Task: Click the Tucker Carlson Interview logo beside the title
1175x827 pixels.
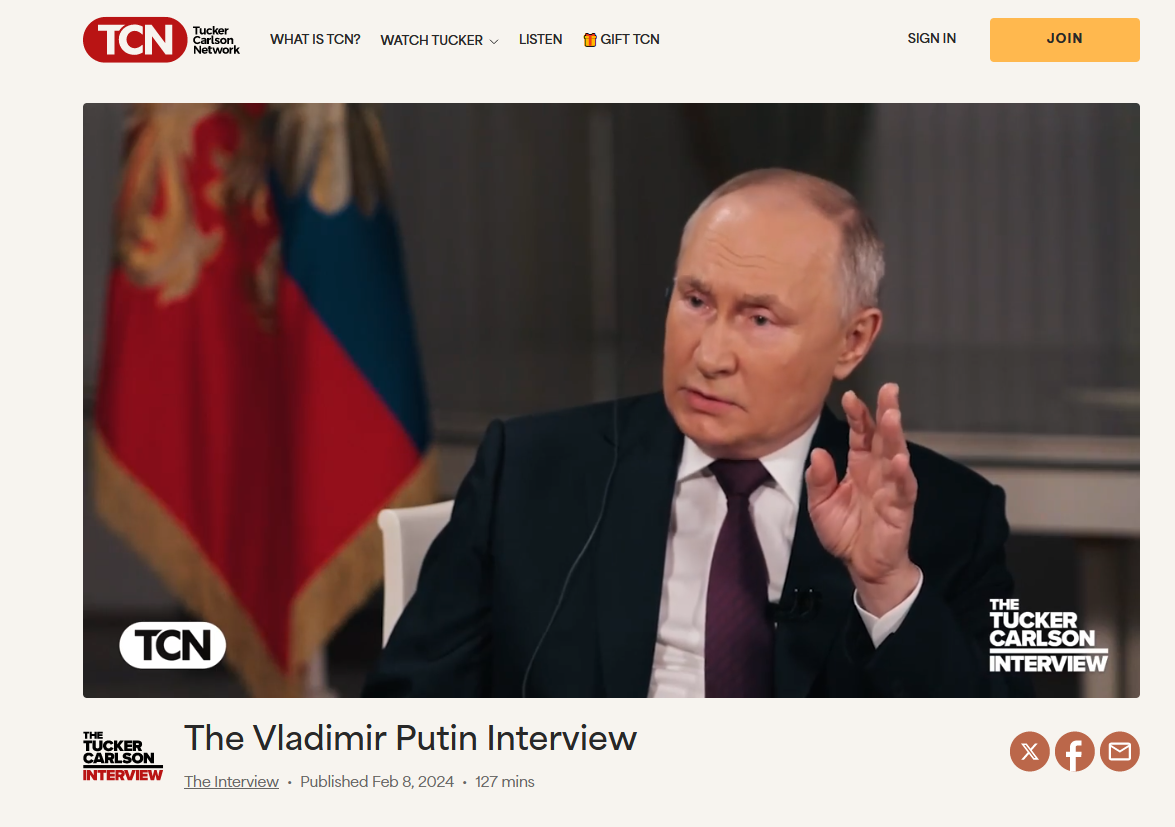Action: [122, 757]
